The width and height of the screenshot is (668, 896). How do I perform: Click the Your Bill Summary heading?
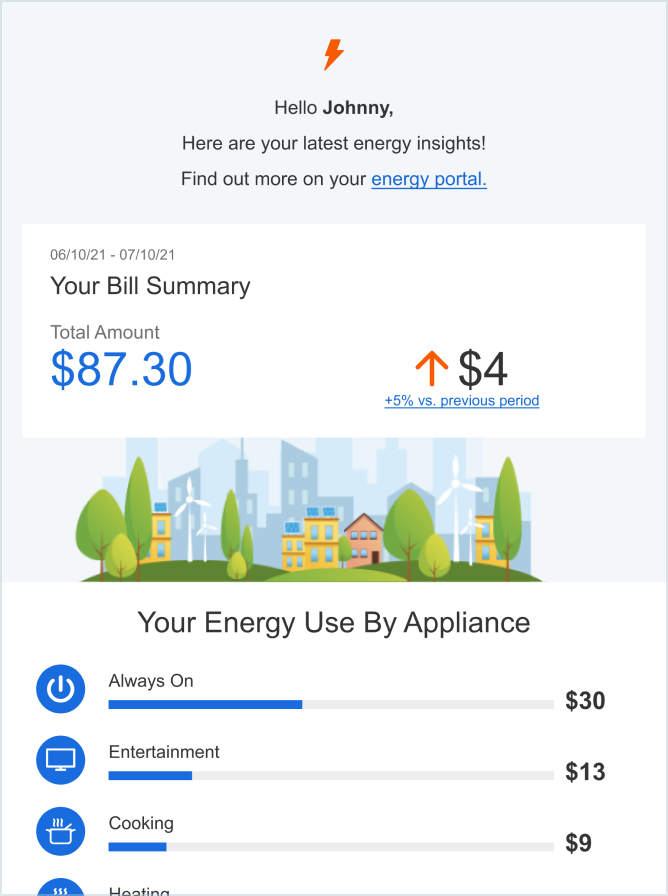pos(150,286)
